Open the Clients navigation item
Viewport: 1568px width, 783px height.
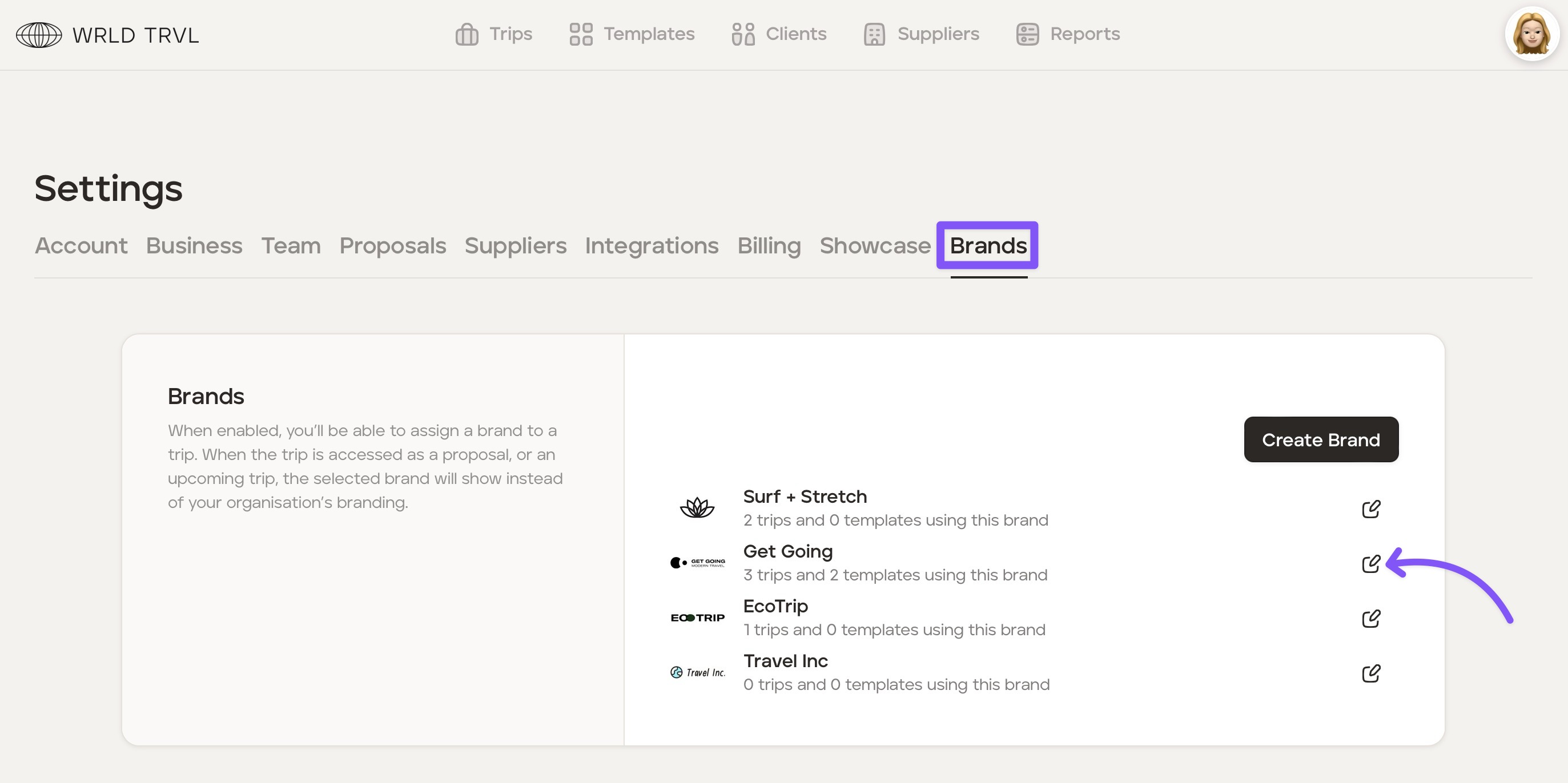[x=779, y=34]
